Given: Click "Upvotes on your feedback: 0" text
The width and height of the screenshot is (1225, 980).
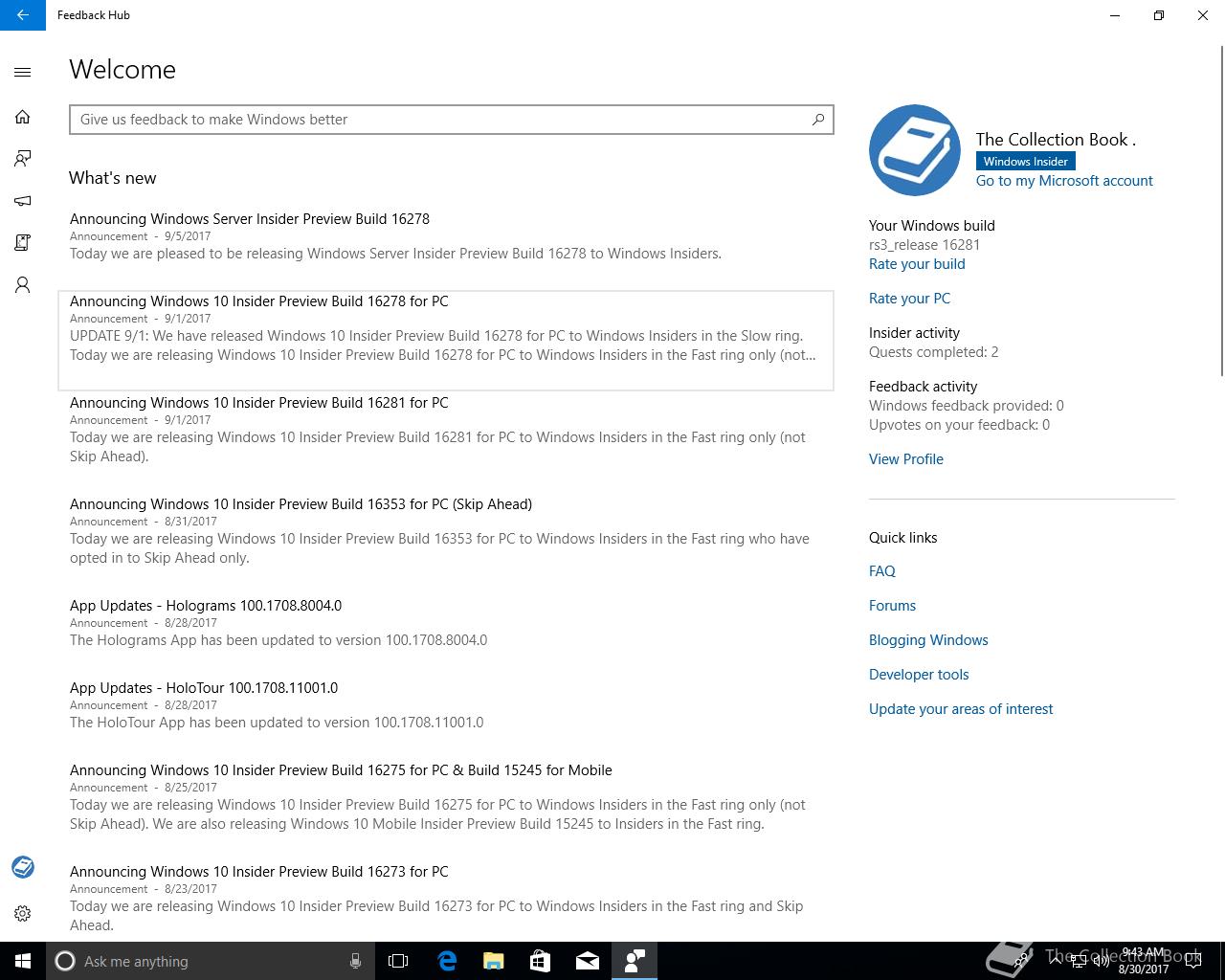Looking at the screenshot, I should [x=959, y=425].
